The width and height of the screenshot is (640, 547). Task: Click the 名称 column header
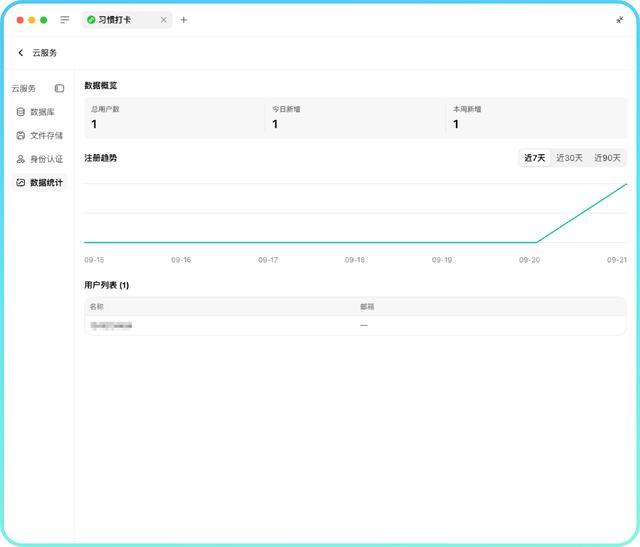tap(97, 307)
